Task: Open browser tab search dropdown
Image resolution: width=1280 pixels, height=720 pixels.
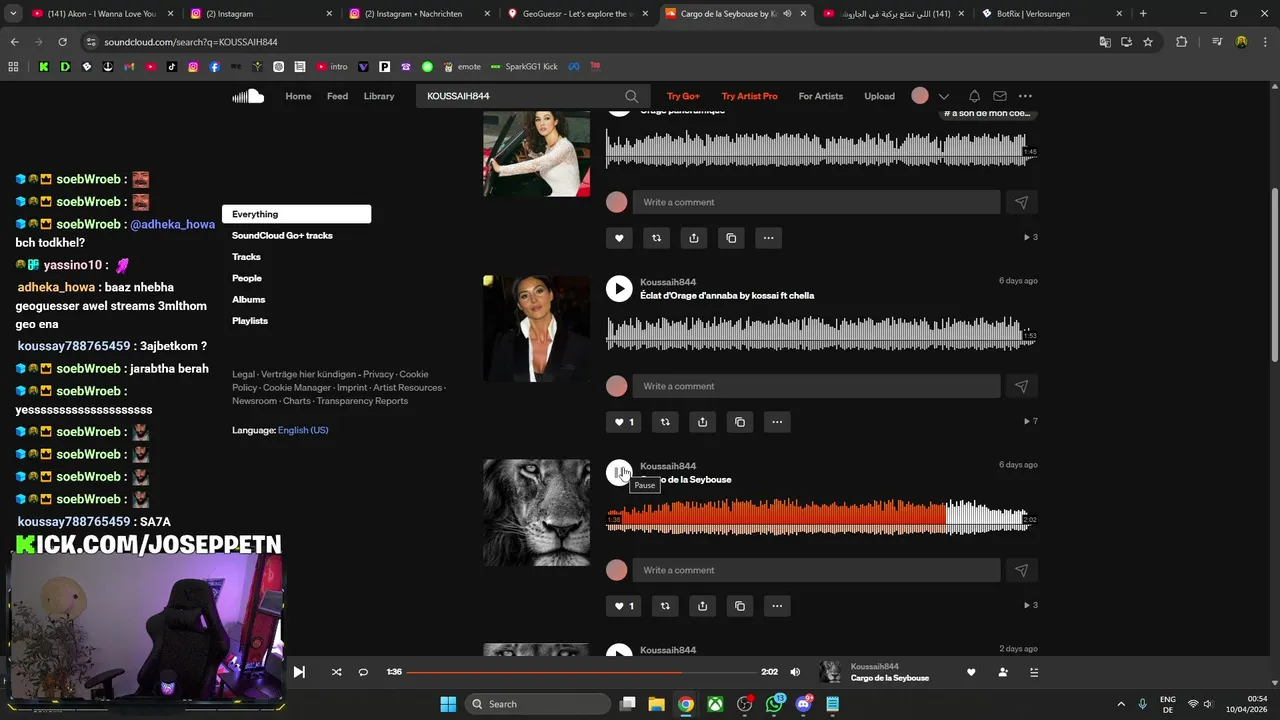Action: tap(14, 14)
